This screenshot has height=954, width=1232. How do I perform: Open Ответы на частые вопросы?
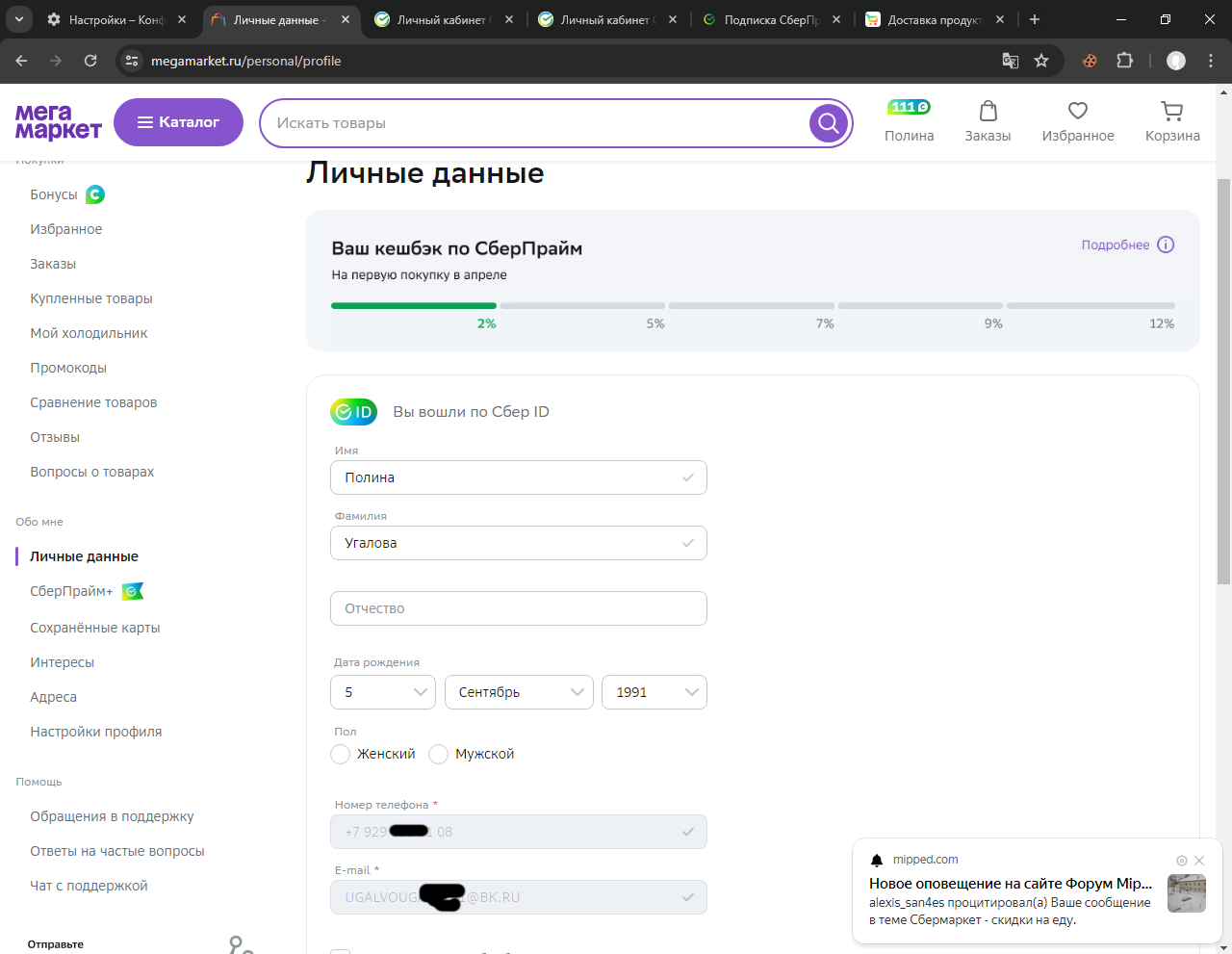[117, 851]
